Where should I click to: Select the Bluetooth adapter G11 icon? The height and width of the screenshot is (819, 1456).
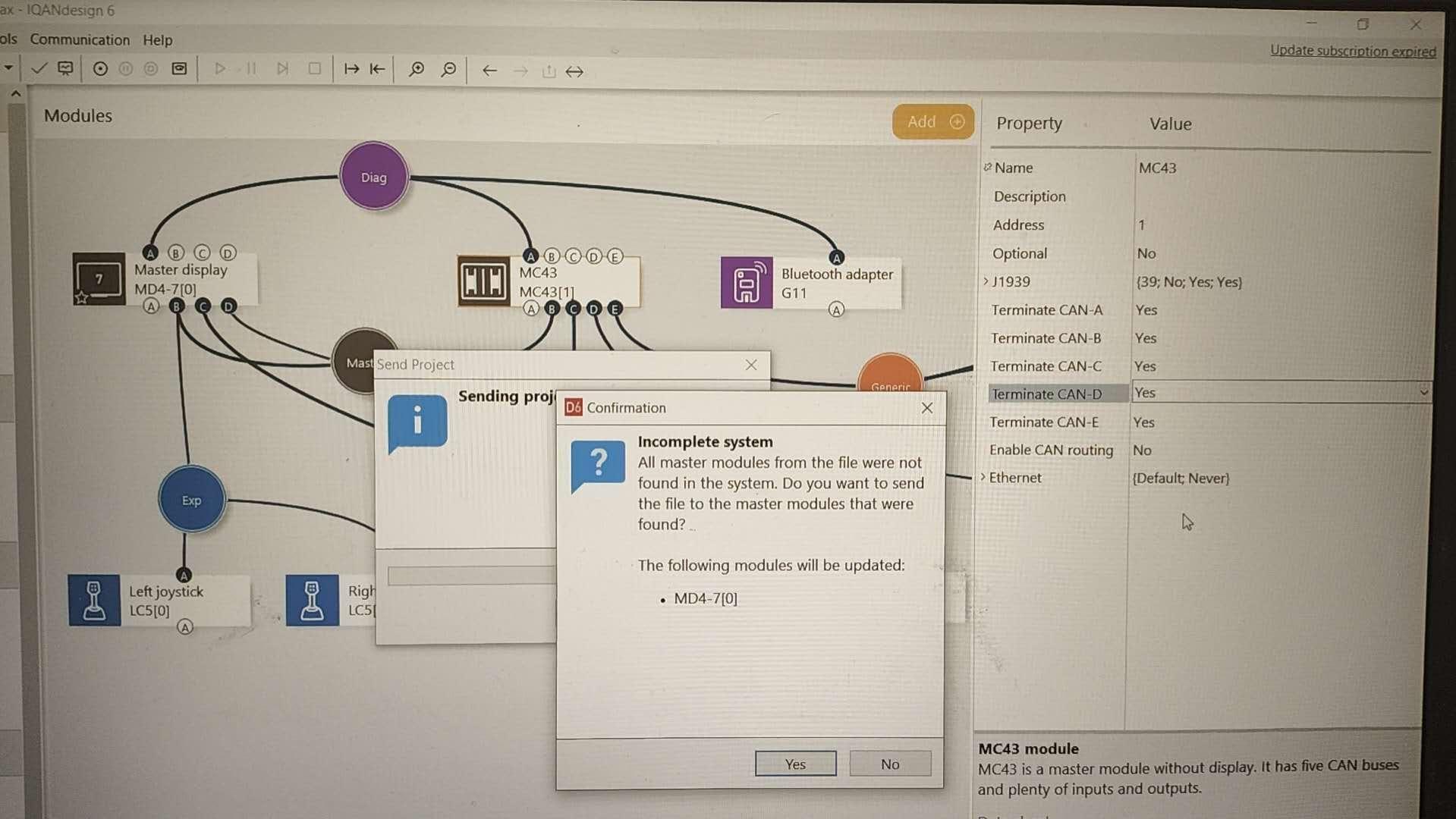click(747, 283)
